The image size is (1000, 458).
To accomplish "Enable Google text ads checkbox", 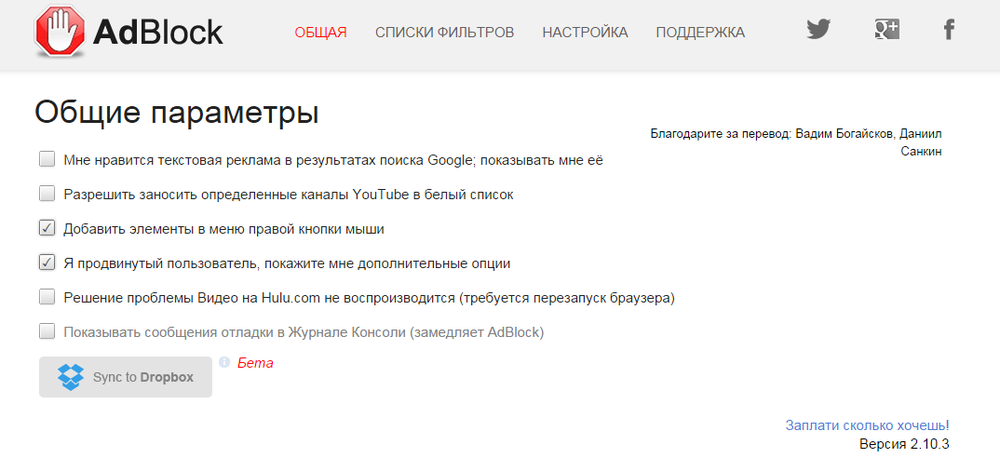I will pos(47,159).
